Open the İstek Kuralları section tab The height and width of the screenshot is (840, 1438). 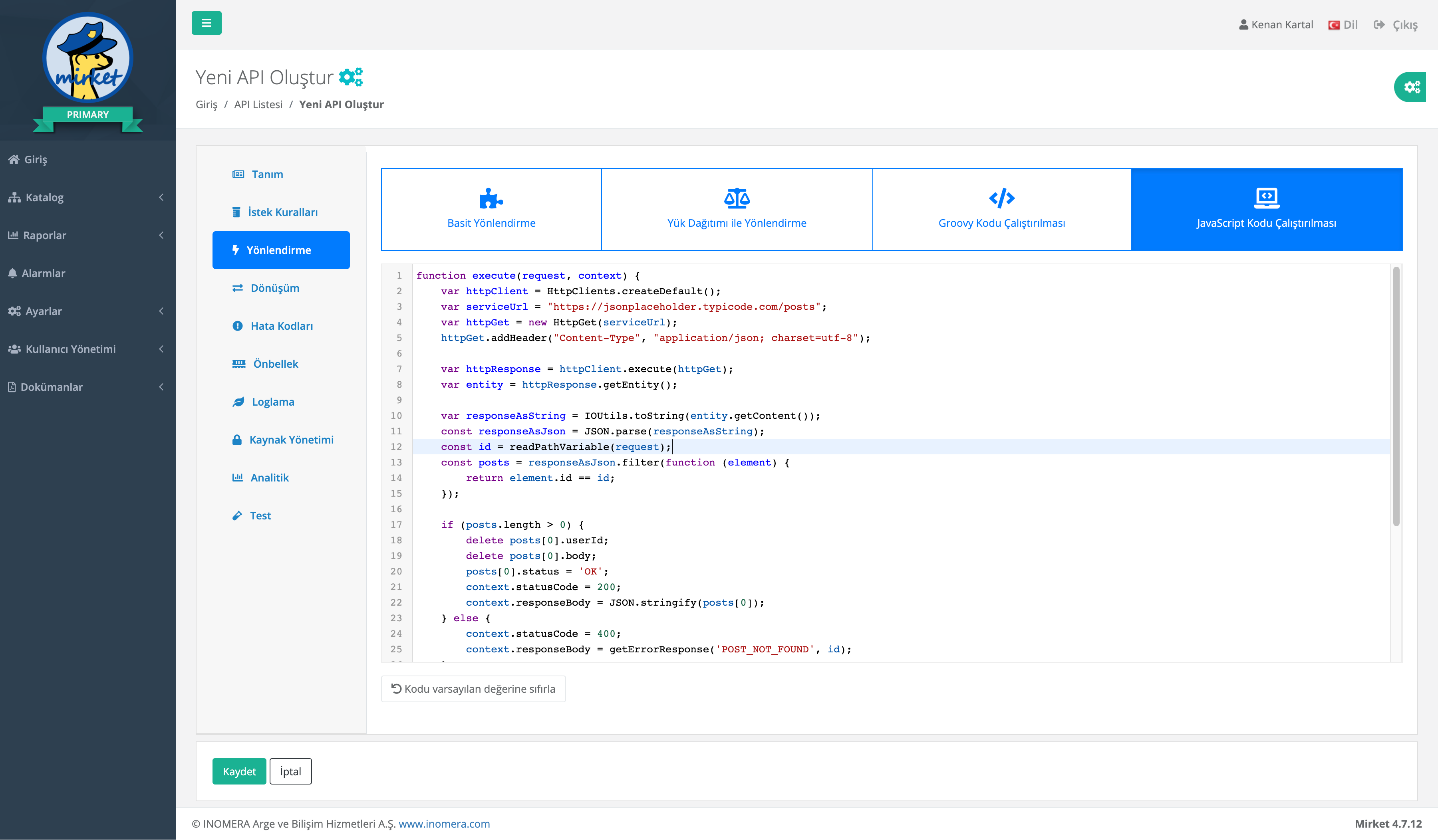281,212
